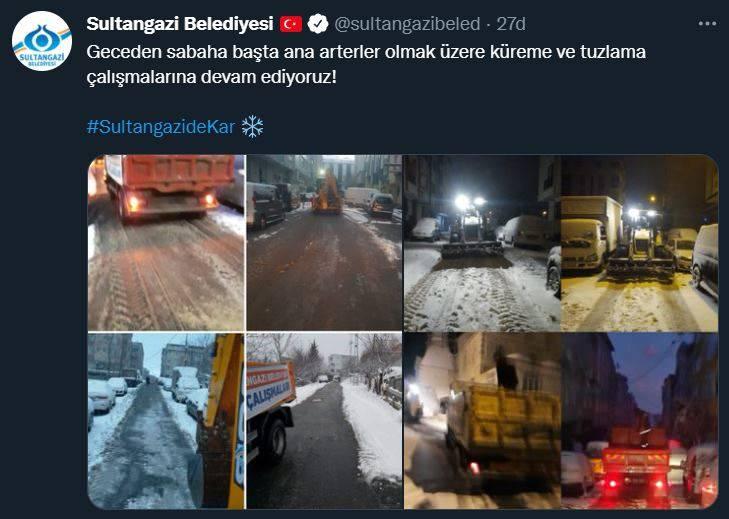
Task: Click the Sultangazi Belediyesi display name
Action: click(180, 24)
